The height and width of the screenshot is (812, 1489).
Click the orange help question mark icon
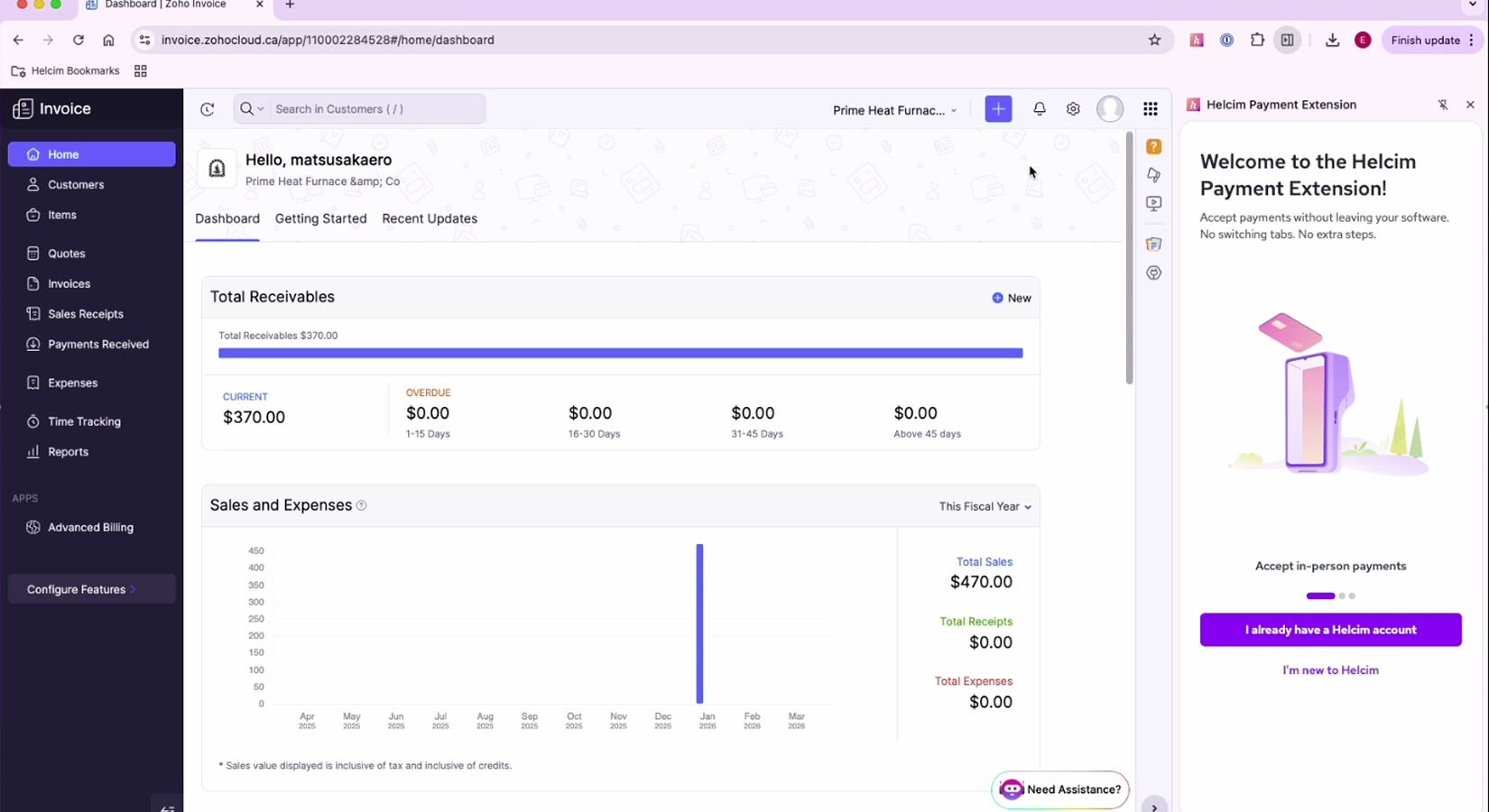(x=1153, y=146)
